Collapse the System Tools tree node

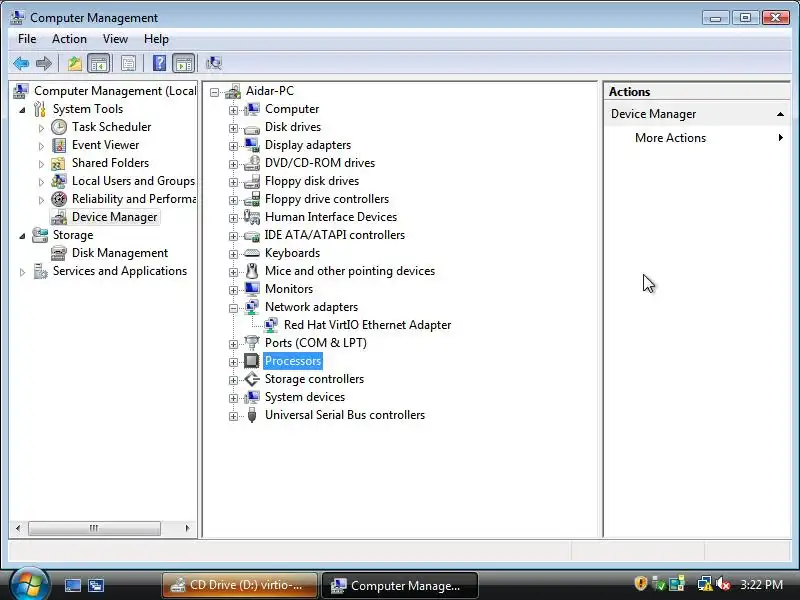22,110
